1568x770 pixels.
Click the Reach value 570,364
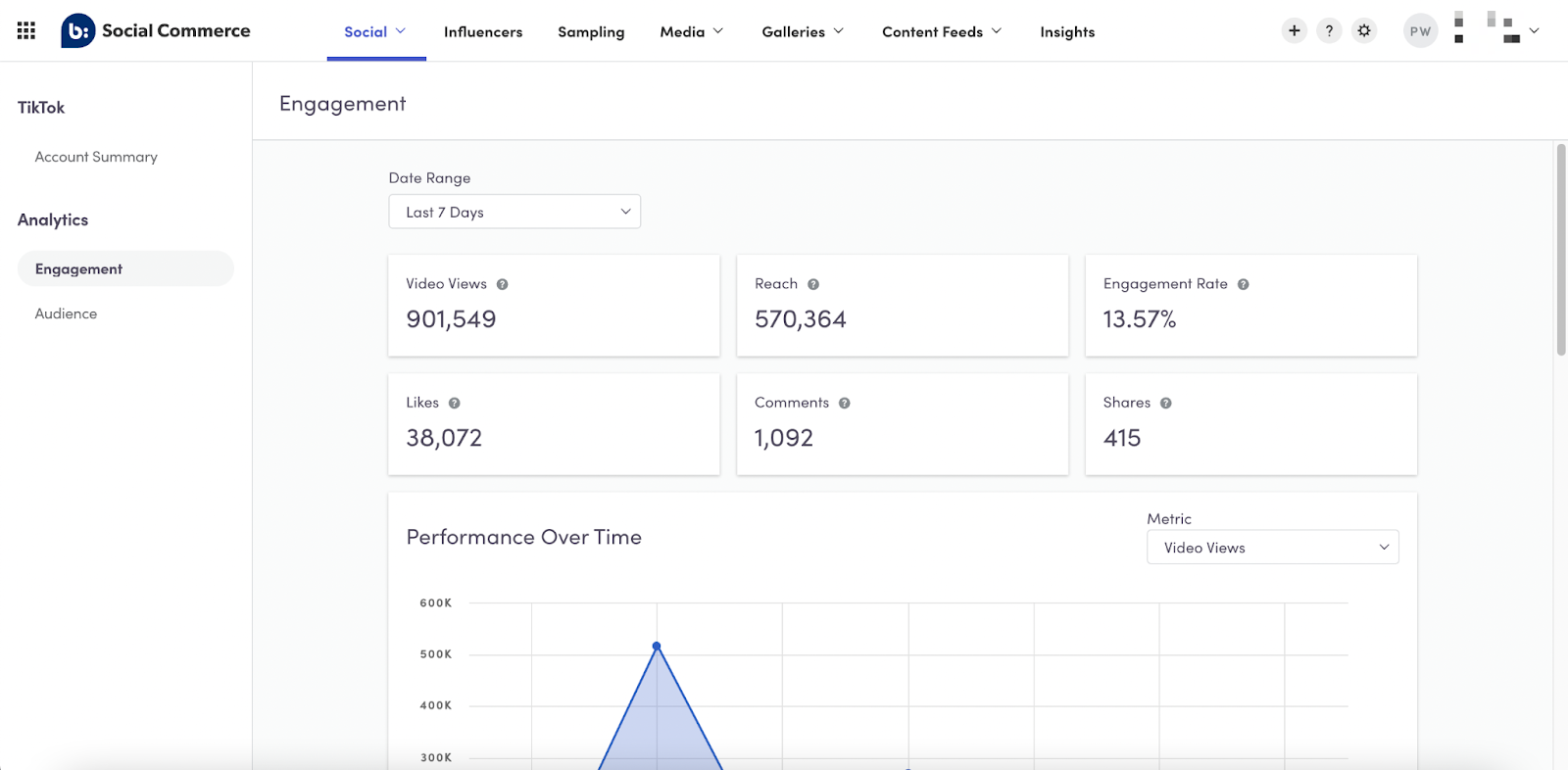[800, 319]
